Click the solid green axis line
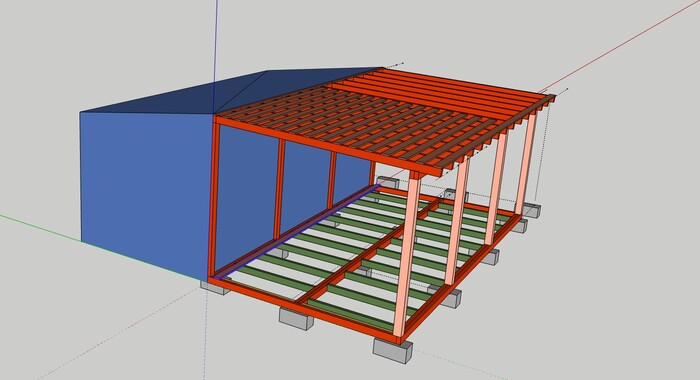This screenshot has width=700, height=380. pos(40,227)
